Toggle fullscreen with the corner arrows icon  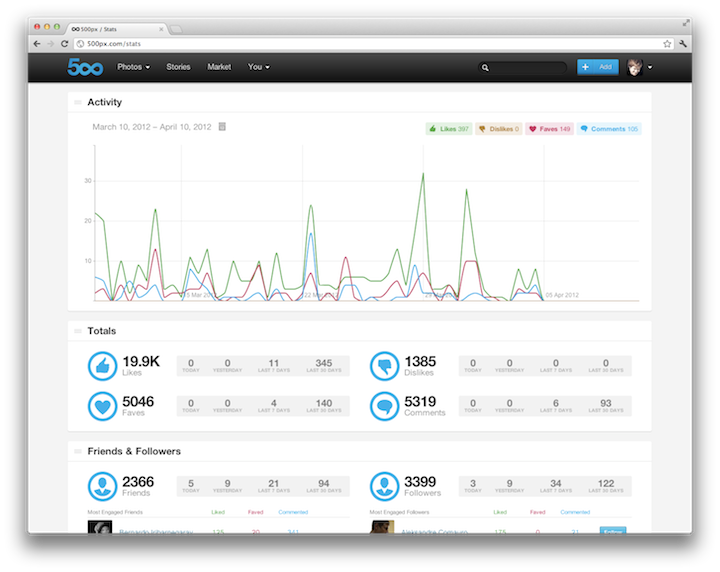click(x=686, y=22)
